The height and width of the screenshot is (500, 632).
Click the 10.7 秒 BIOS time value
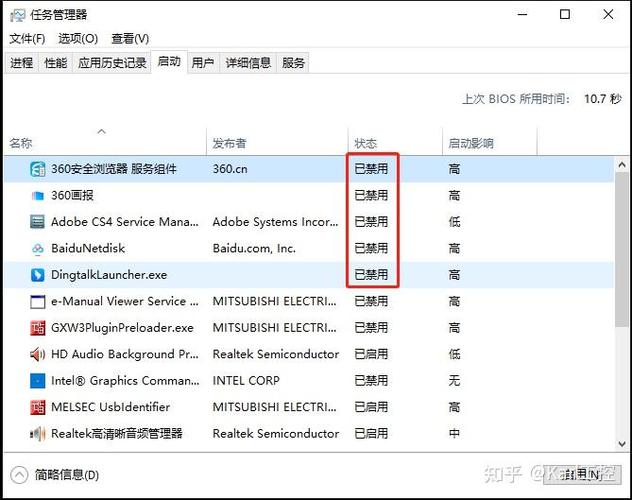[603, 99]
